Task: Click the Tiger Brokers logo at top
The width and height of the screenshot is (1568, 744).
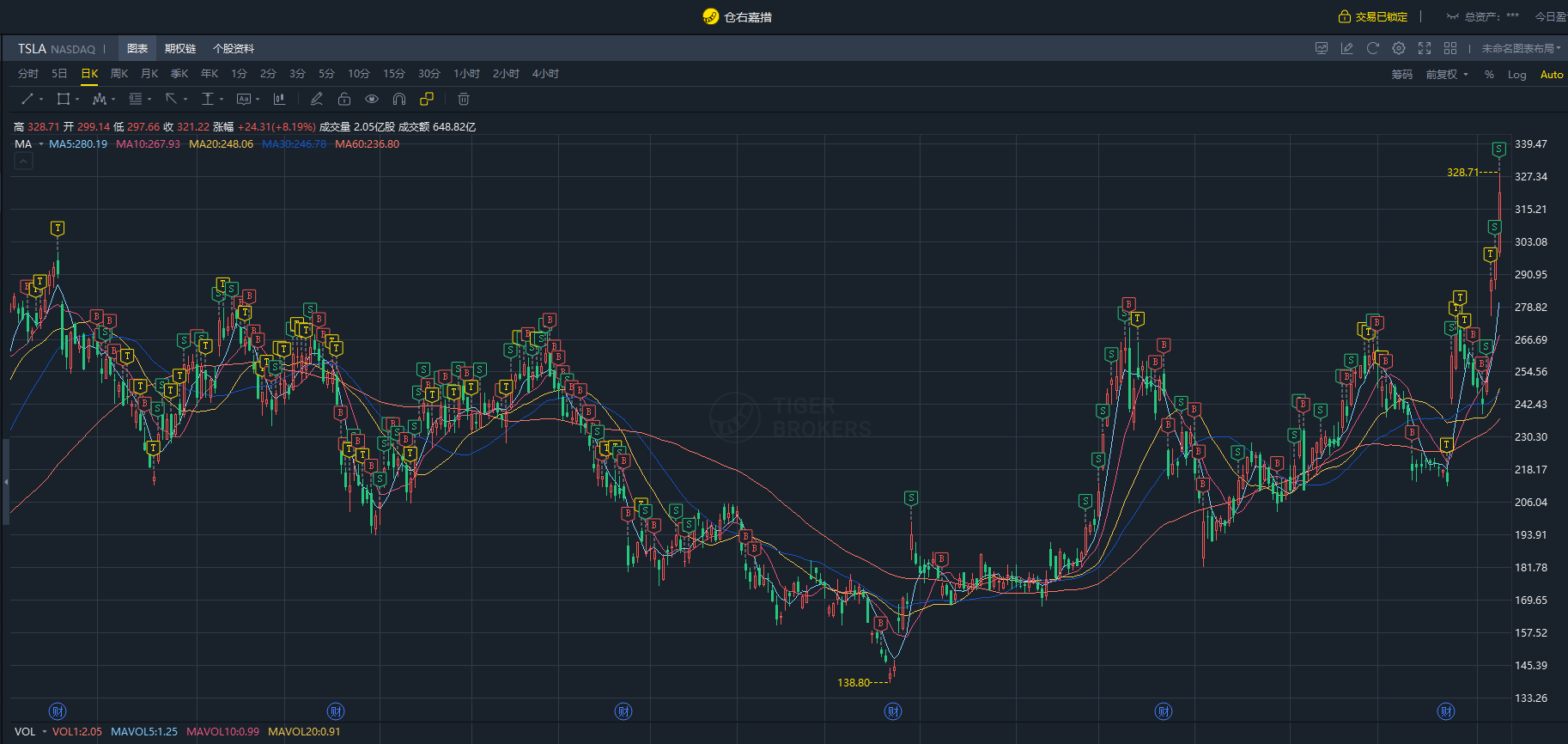Action: pos(710,16)
